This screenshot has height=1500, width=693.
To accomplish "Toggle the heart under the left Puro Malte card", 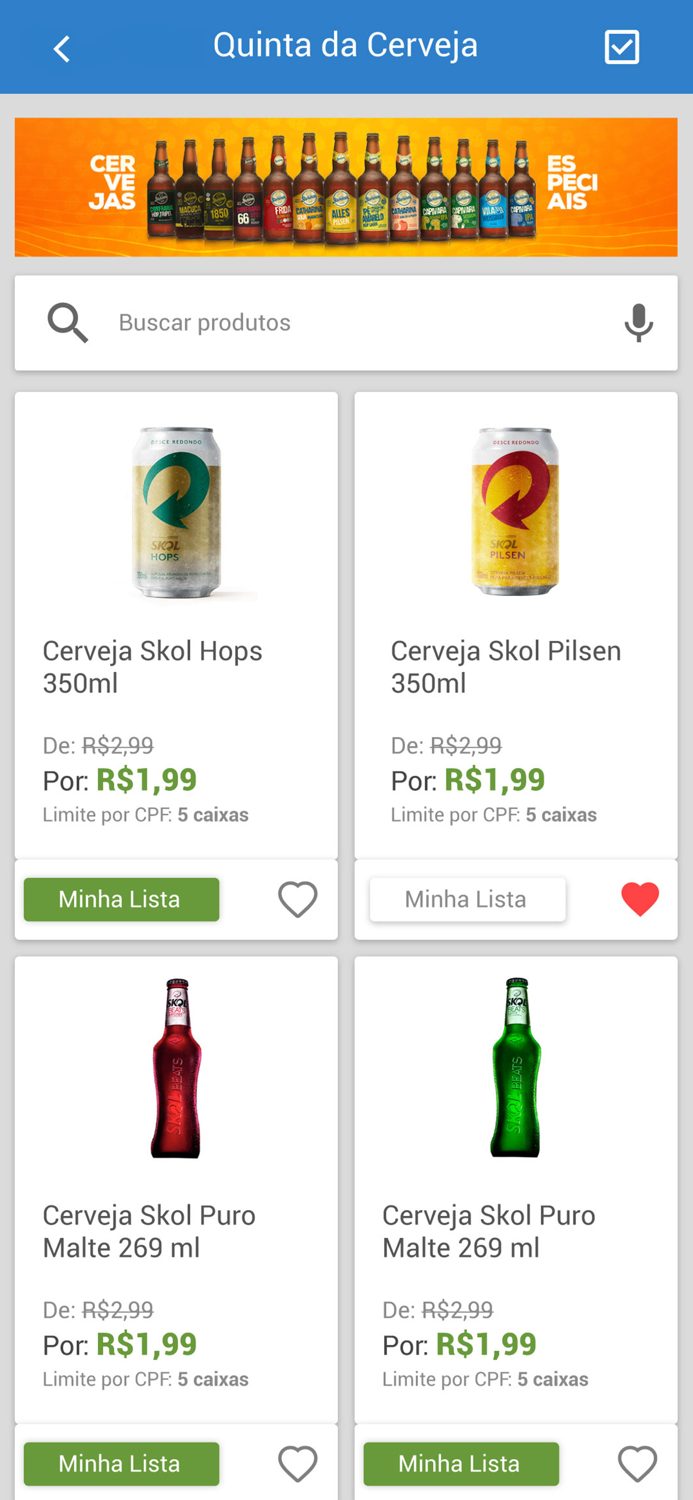I will pos(297,1463).
